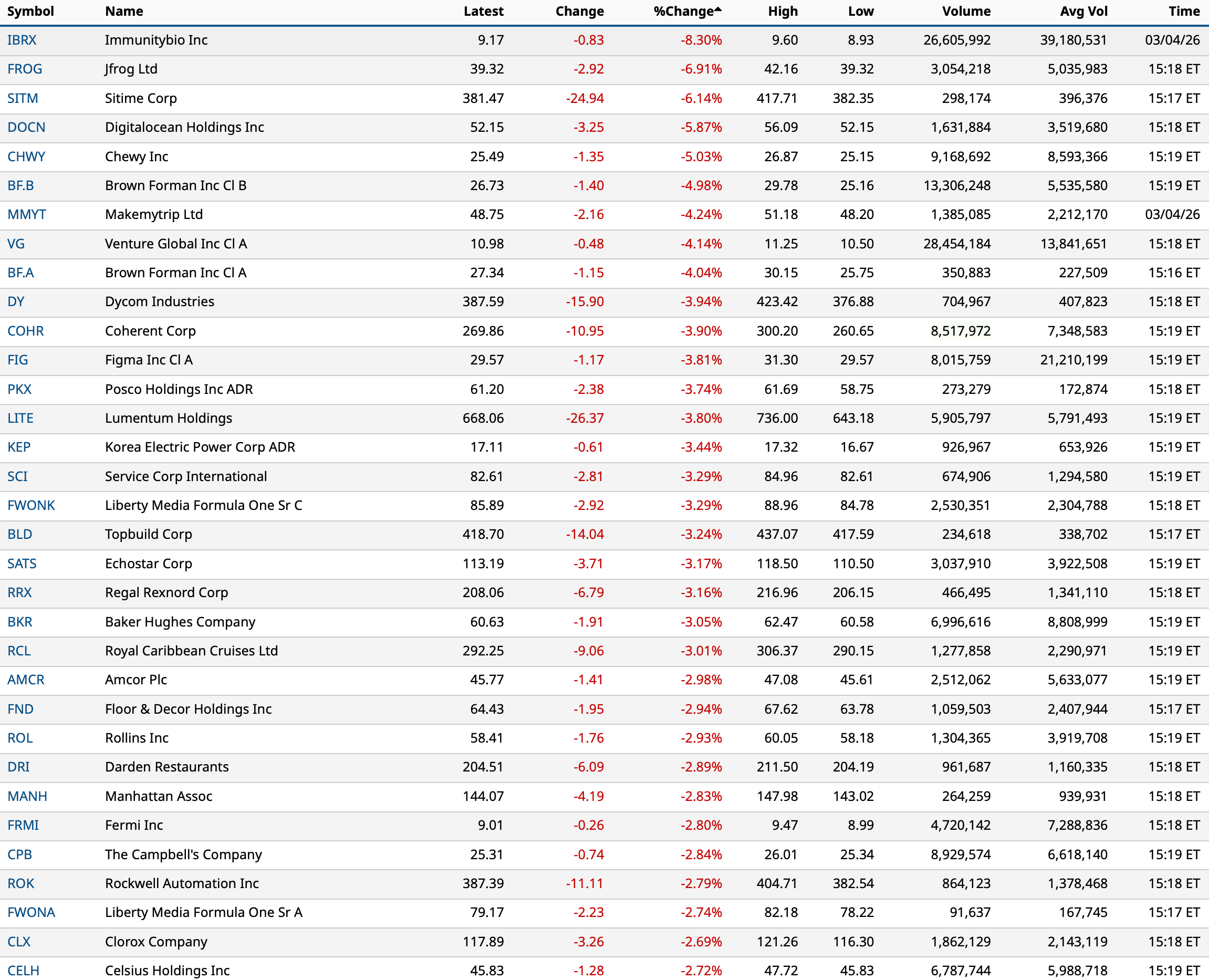The image size is (1209, 980).
Task: Click the DOCN ticker symbol
Action: [x=26, y=127]
